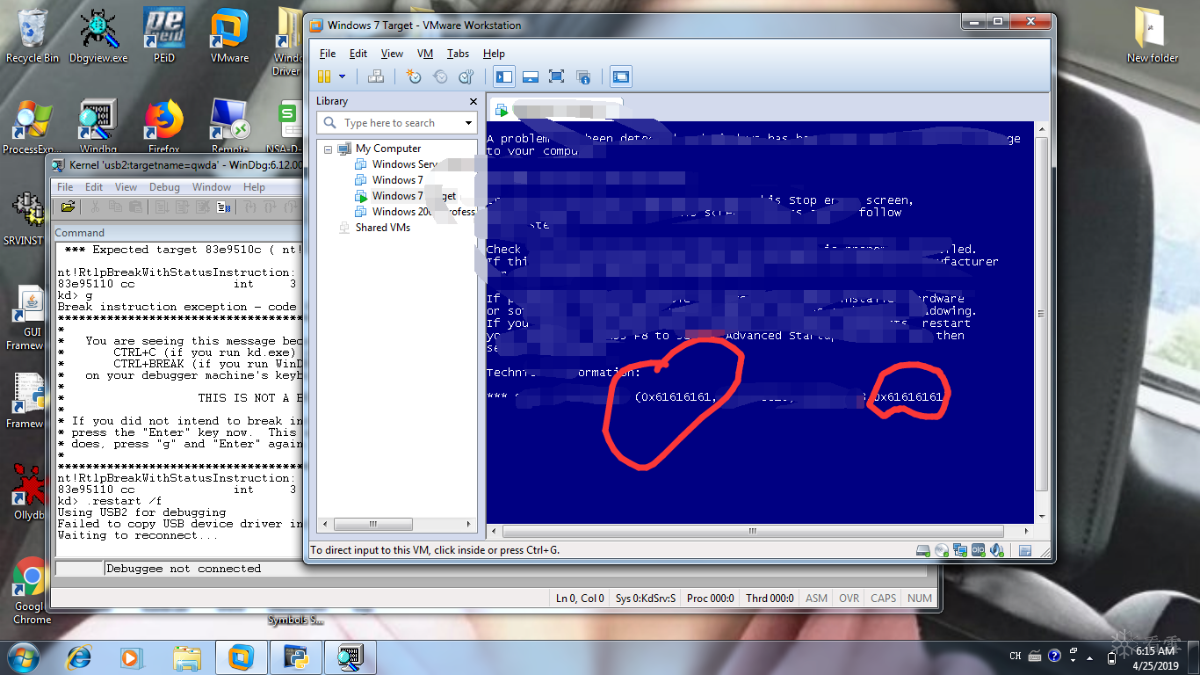The width and height of the screenshot is (1200, 675).
Task: Open the library search filter dropdown
Action: click(x=468, y=123)
